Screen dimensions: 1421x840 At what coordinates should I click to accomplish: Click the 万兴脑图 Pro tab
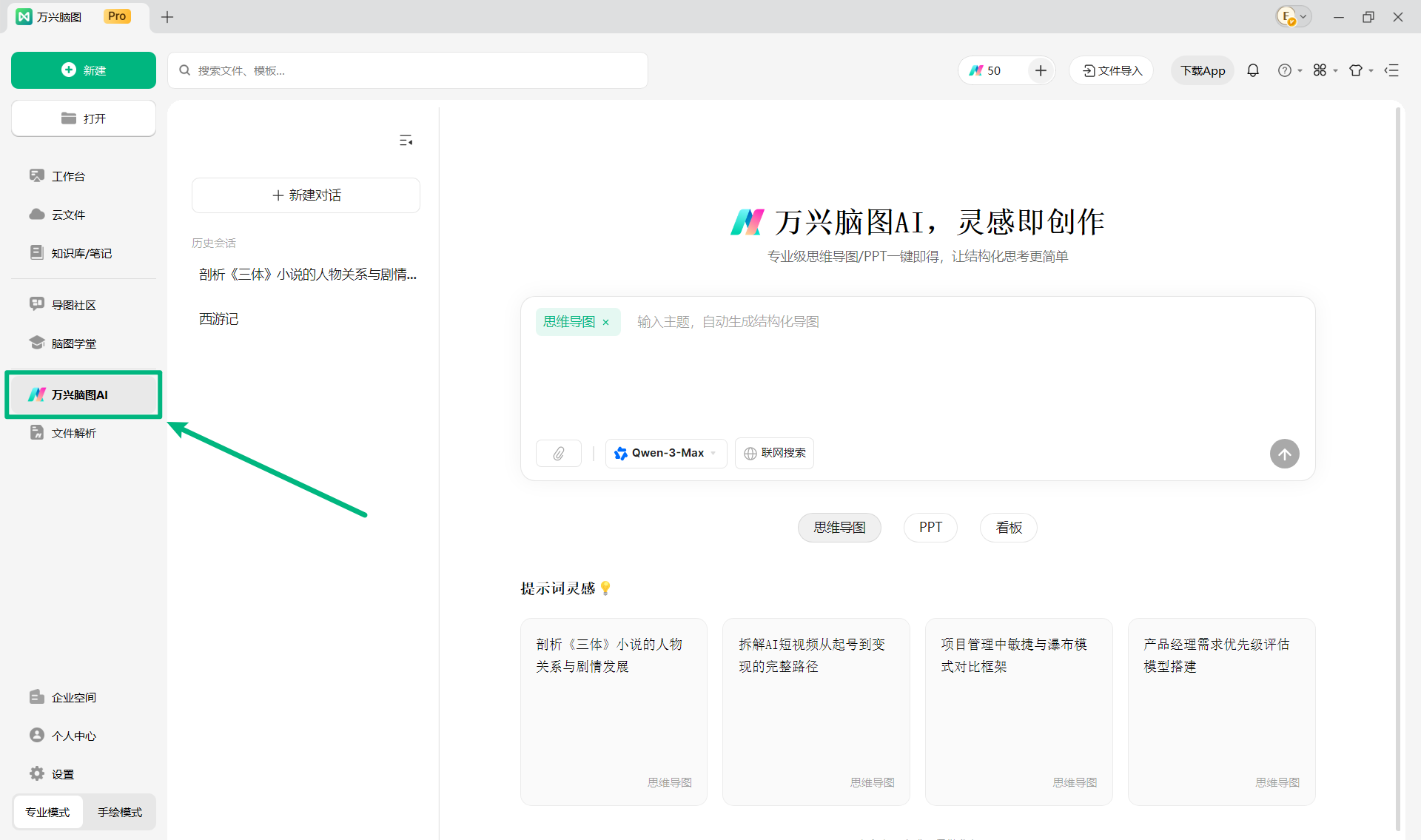(78, 16)
